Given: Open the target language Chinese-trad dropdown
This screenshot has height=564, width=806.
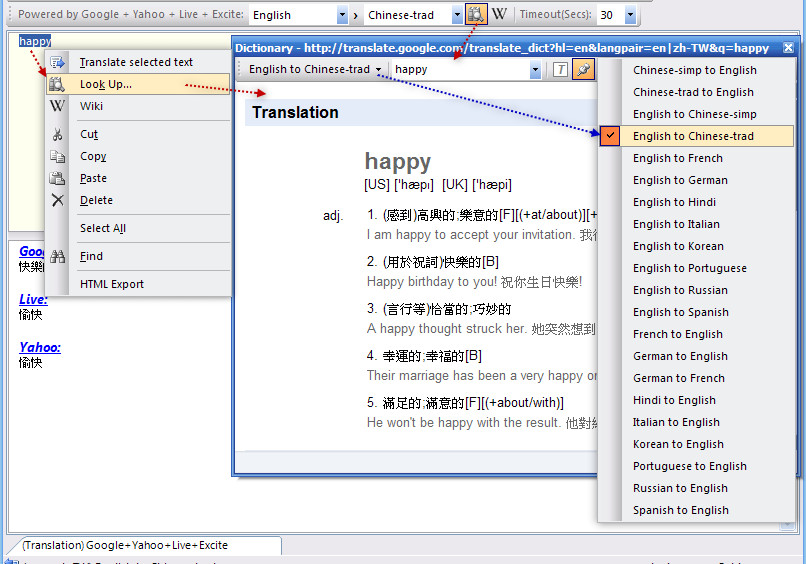Looking at the screenshot, I should (x=457, y=15).
